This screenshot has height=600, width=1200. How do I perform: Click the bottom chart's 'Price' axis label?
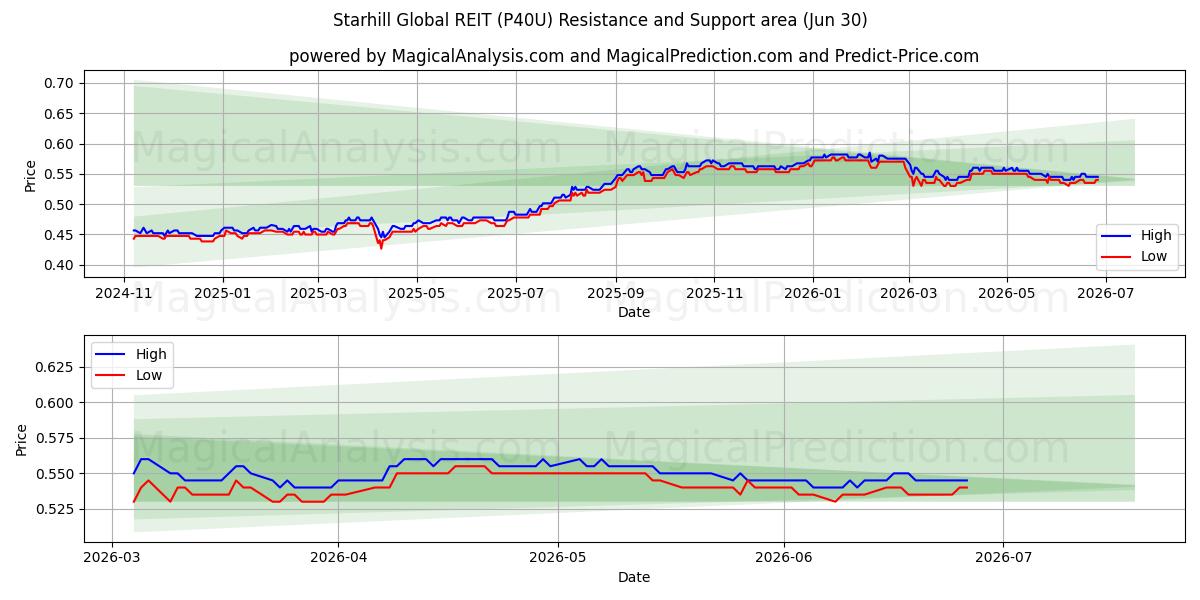22,440
